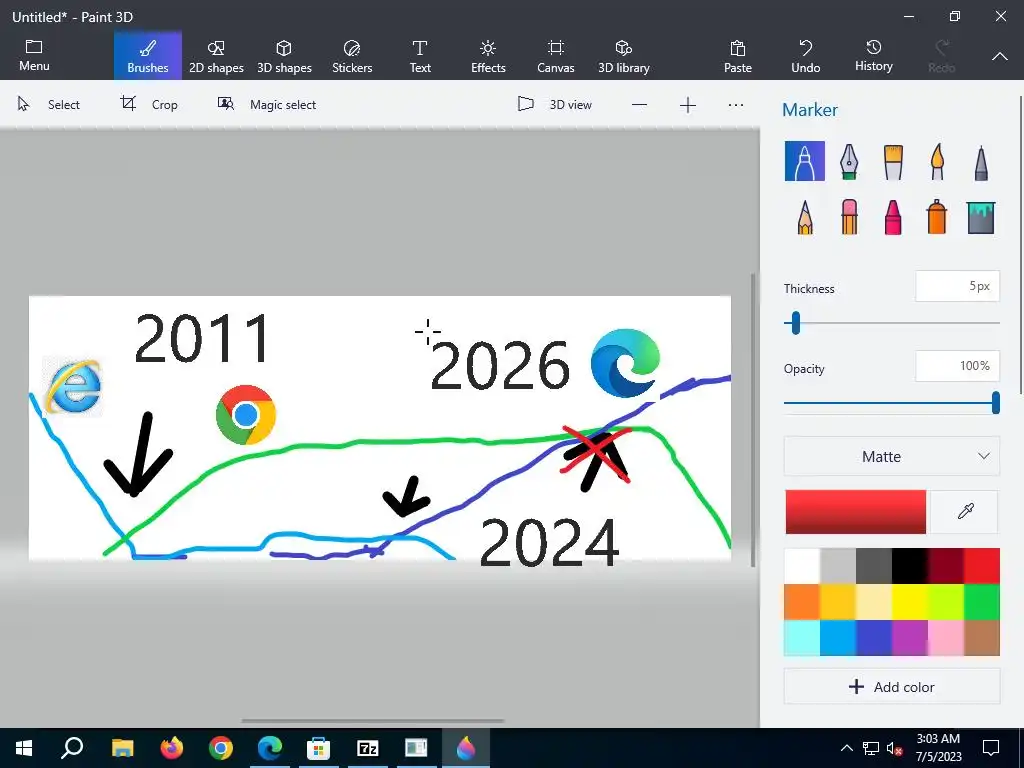This screenshot has width=1024, height=768.
Task: Click the canvas horizontal scrollbar
Action: click(373, 721)
